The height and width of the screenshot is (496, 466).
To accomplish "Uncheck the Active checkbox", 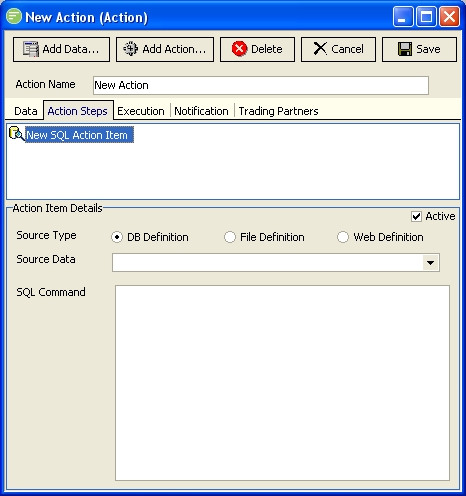I will pyautogui.click(x=416, y=216).
